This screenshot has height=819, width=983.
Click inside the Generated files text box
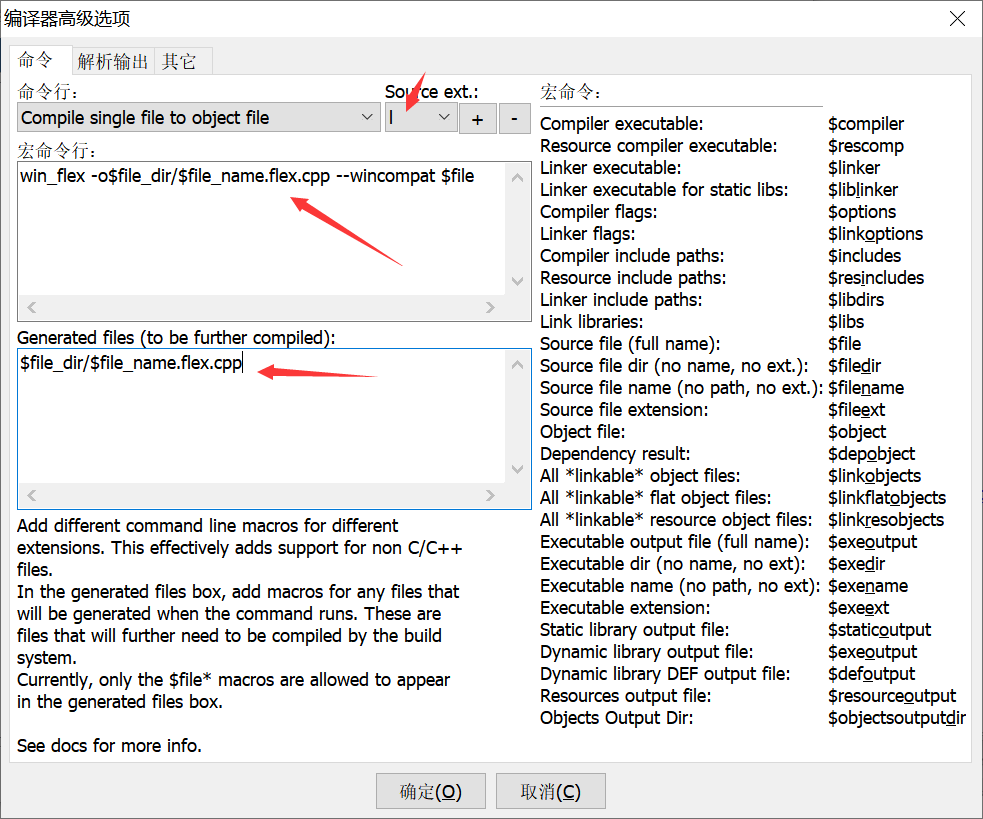click(x=261, y=416)
